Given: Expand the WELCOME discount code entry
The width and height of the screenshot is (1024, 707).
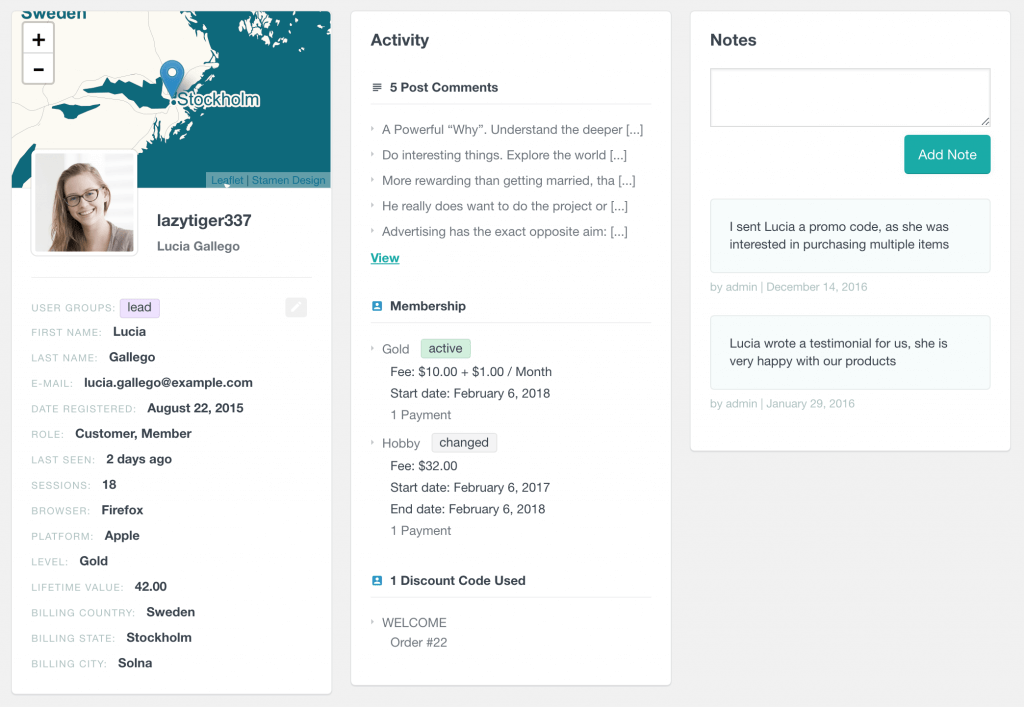Looking at the screenshot, I should coord(414,622).
